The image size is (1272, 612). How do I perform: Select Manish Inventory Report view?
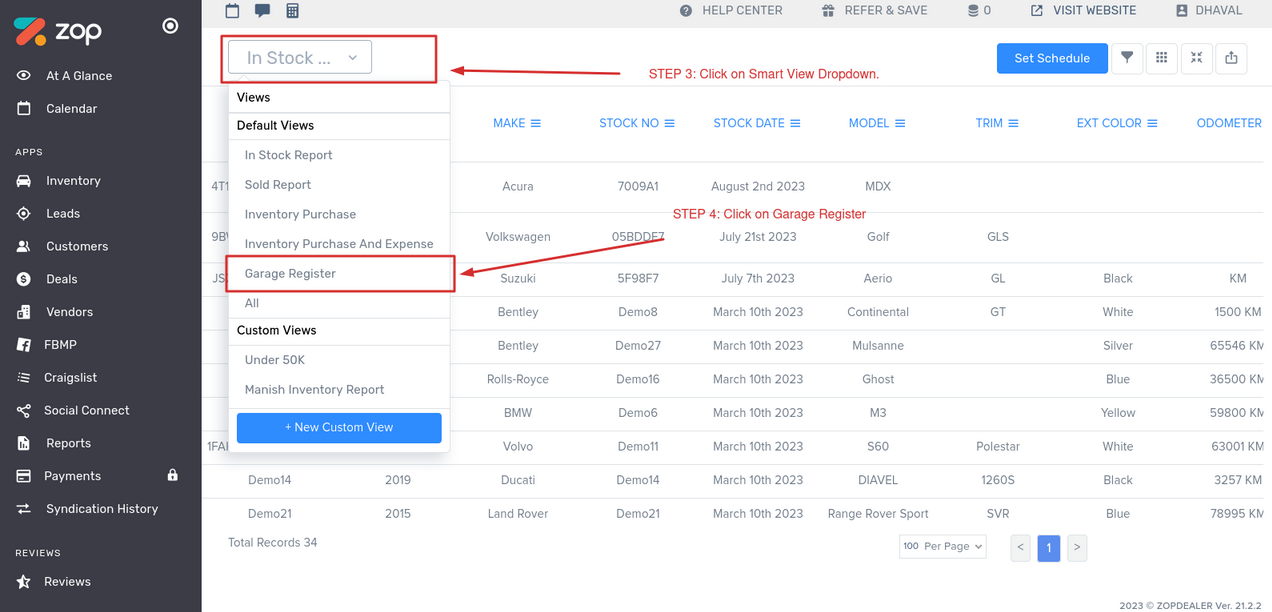click(x=314, y=390)
